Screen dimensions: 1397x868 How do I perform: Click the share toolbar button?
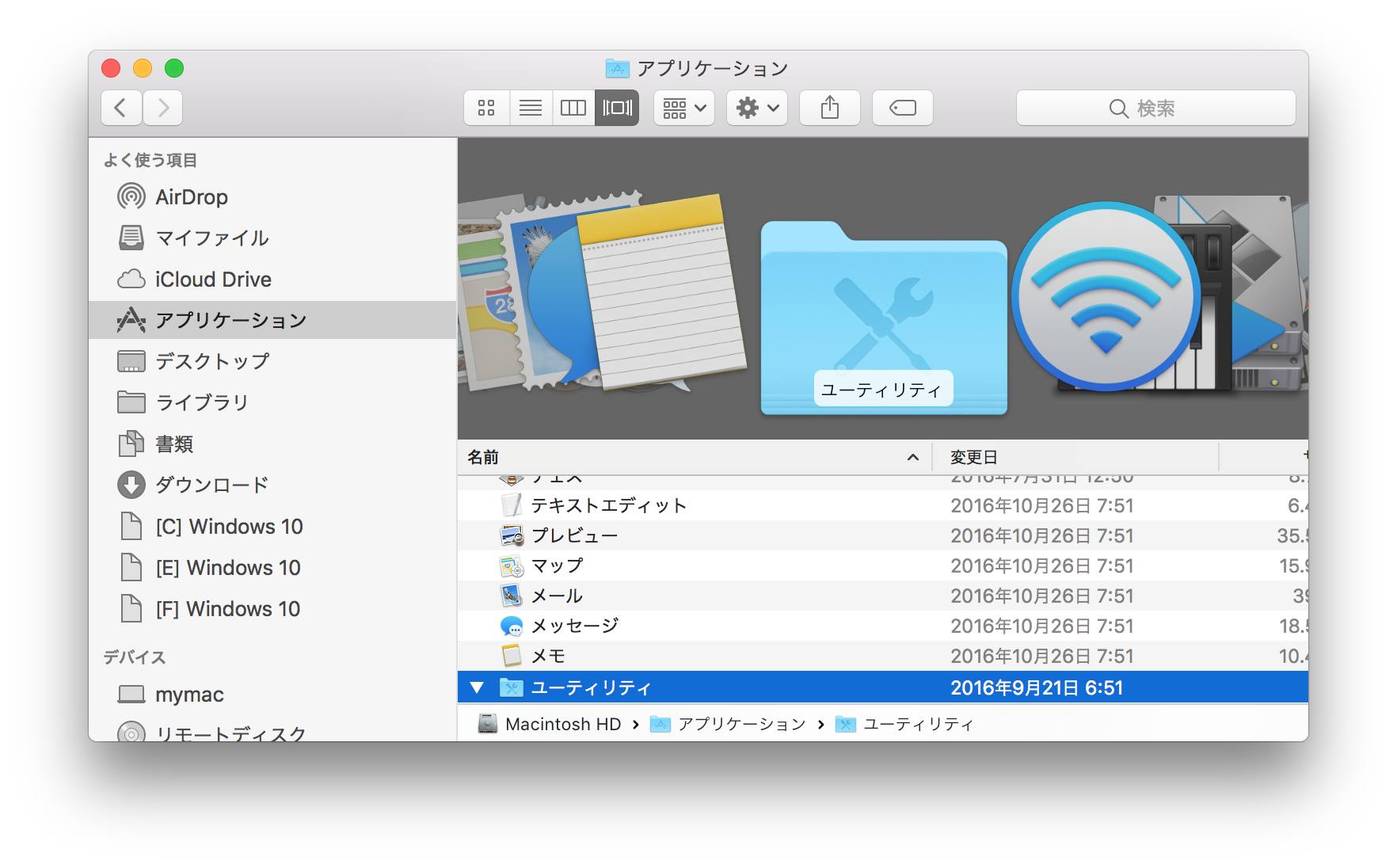click(830, 108)
